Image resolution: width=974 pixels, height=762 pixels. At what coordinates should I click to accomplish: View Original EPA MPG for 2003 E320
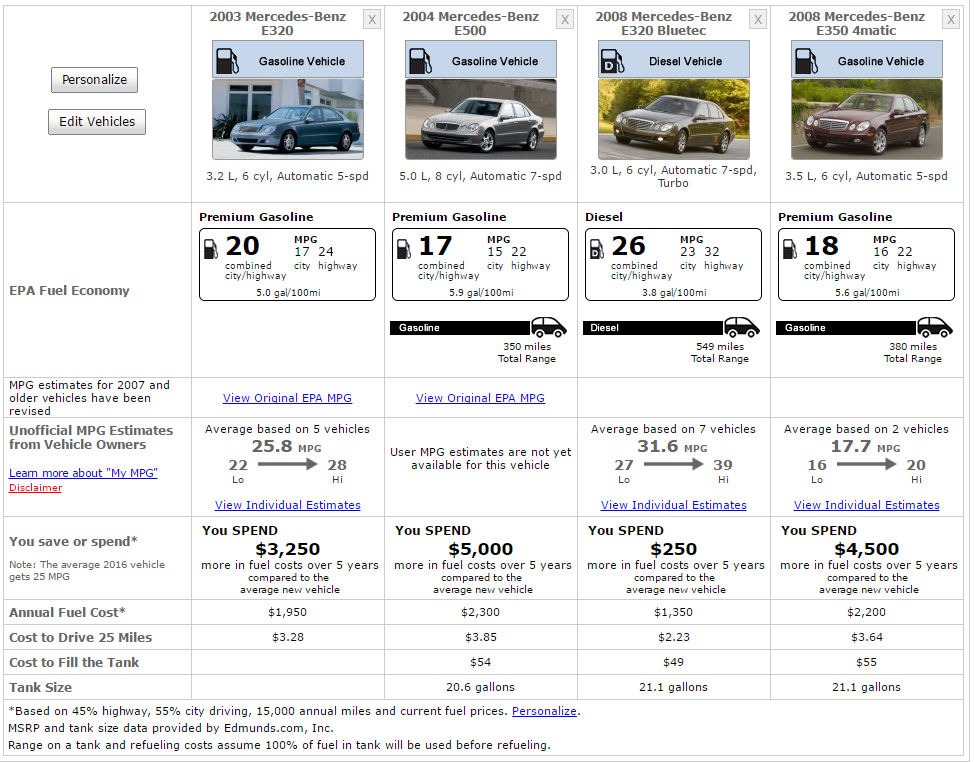click(x=287, y=398)
